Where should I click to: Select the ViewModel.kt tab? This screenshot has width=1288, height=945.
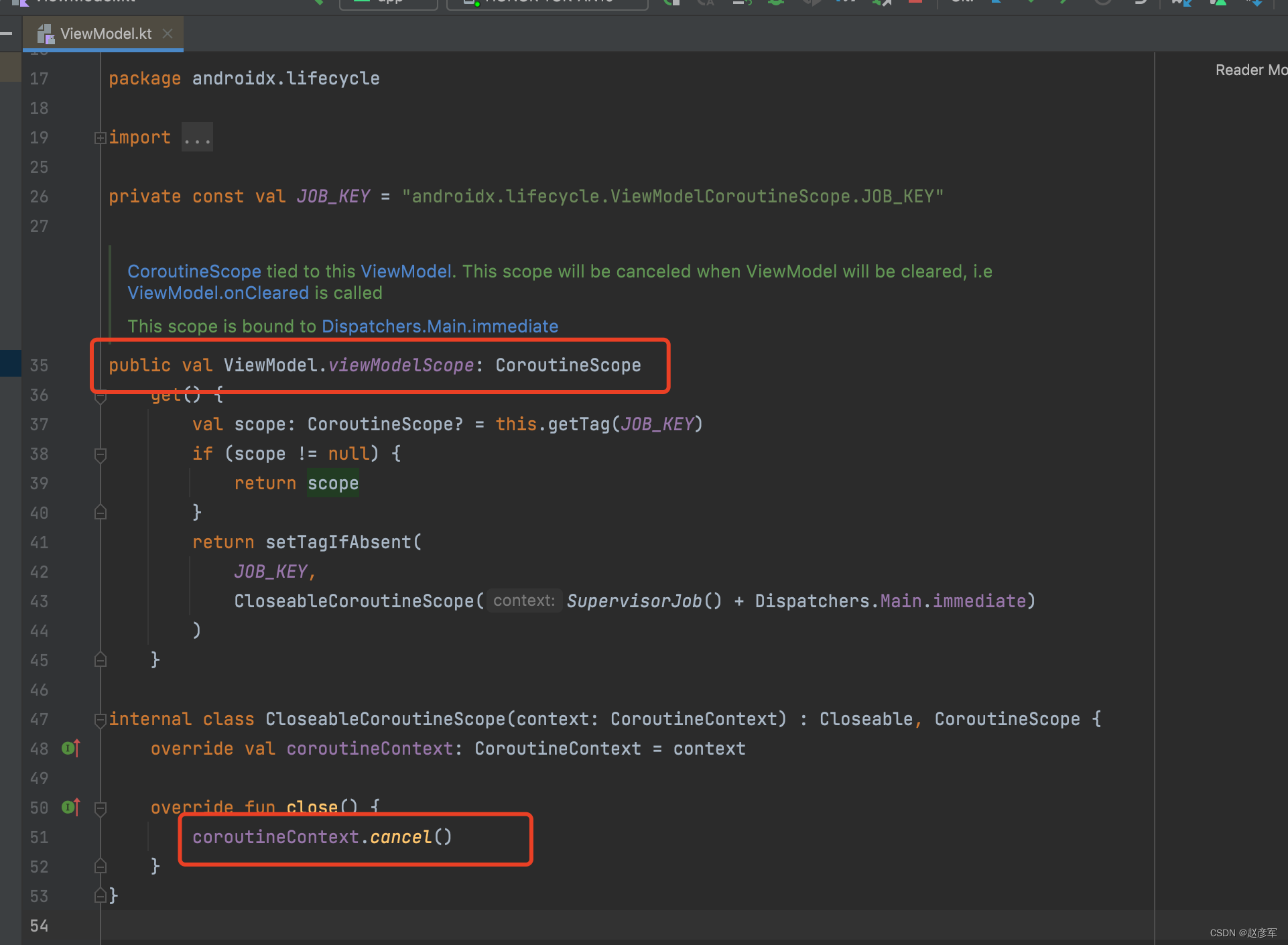(106, 34)
